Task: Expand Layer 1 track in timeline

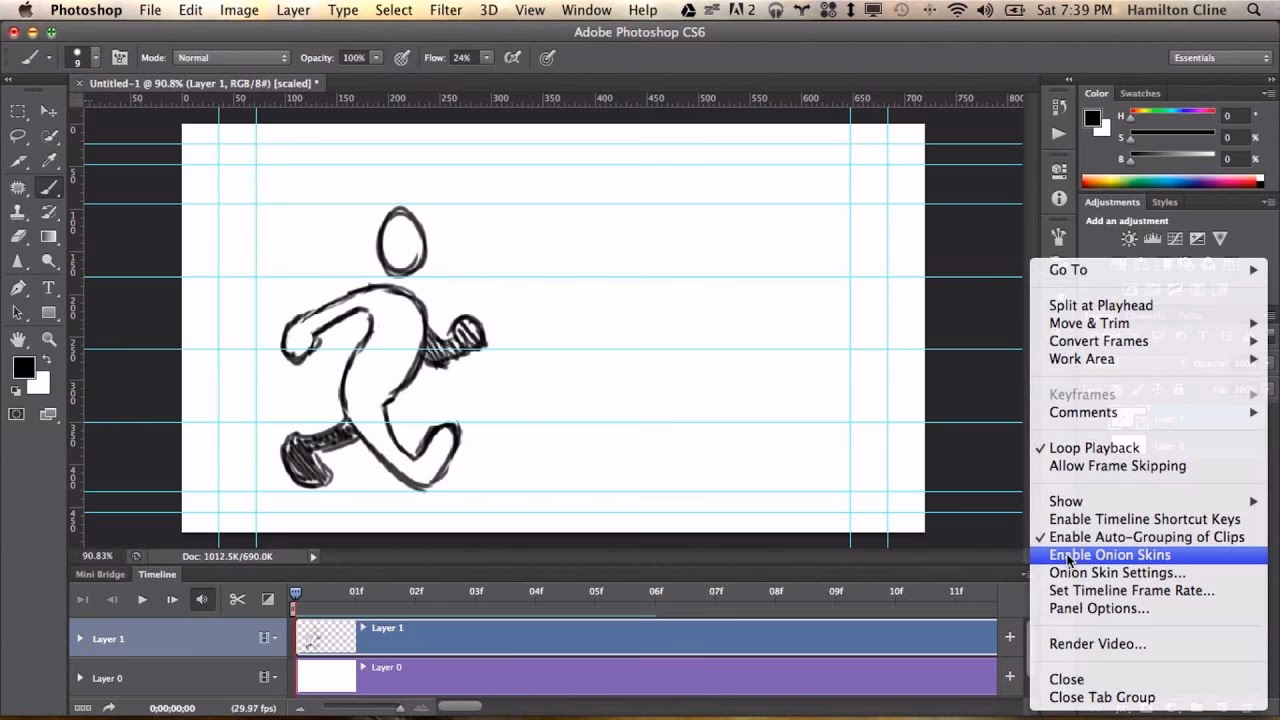Action: 80,638
